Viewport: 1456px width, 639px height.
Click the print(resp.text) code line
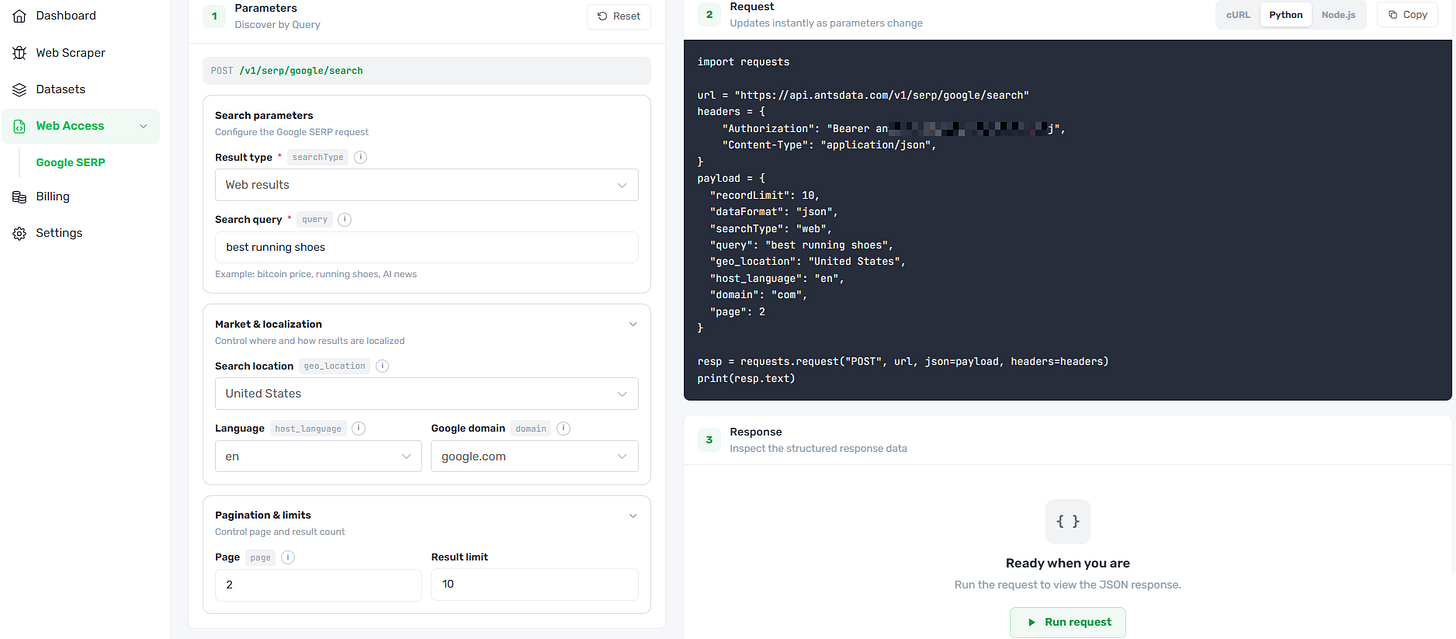[x=746, y=378]
